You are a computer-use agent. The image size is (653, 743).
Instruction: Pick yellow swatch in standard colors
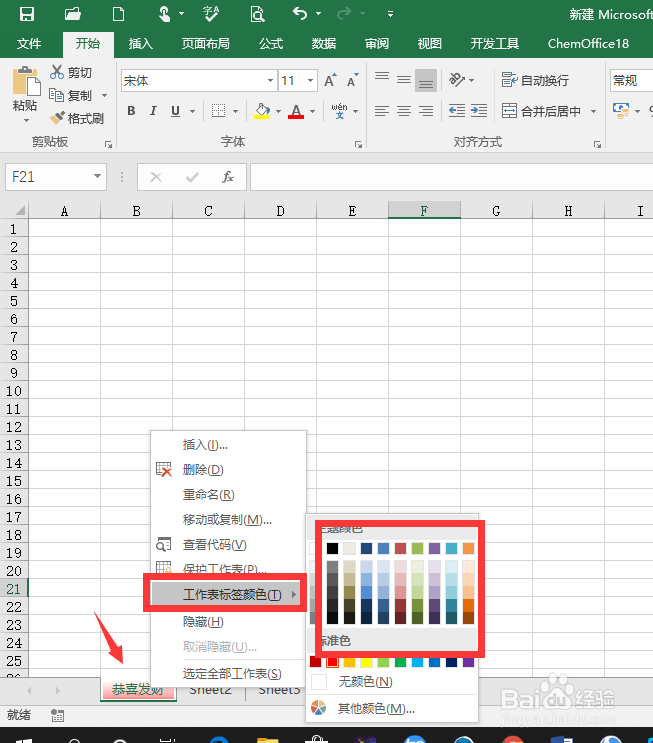(x=366, y=662)
